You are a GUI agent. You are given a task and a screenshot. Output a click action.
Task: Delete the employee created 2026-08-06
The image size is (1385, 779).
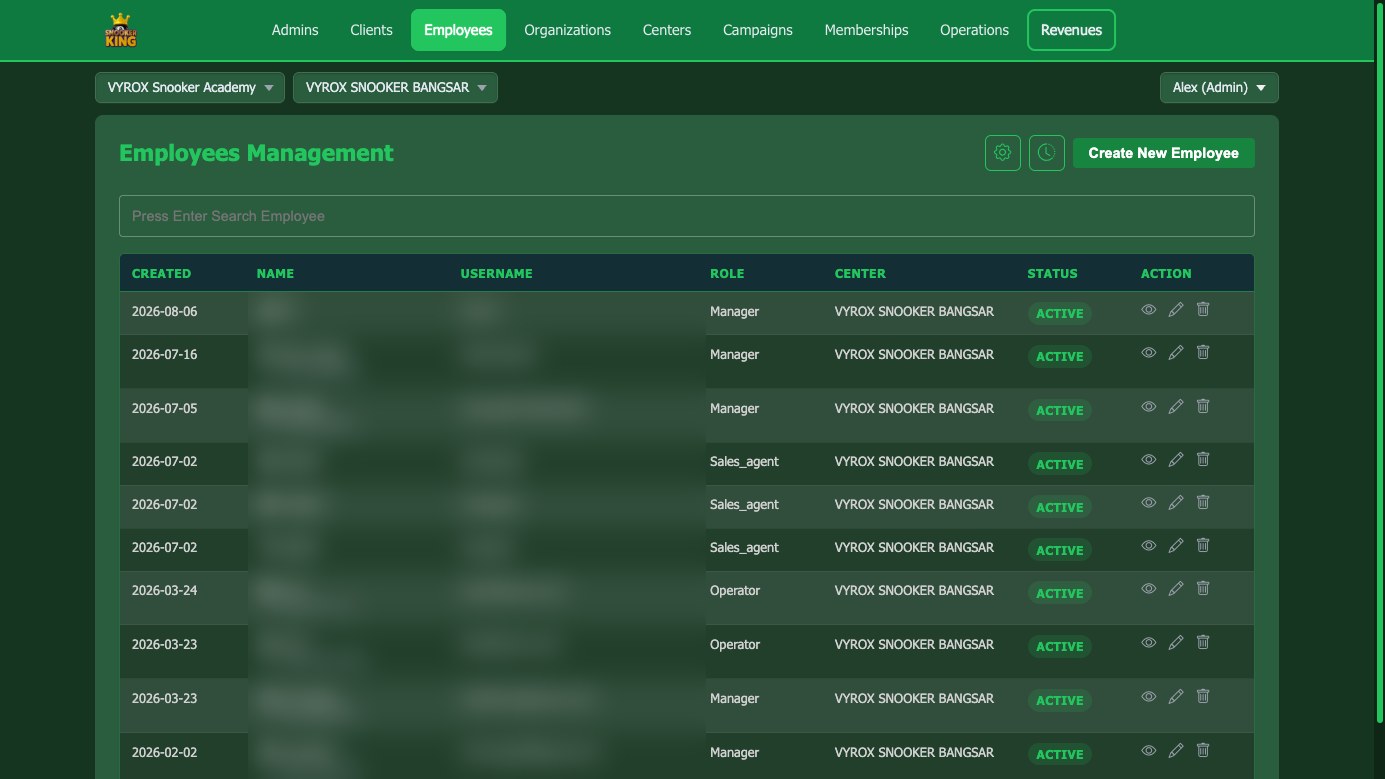[x=1203, y=310]
